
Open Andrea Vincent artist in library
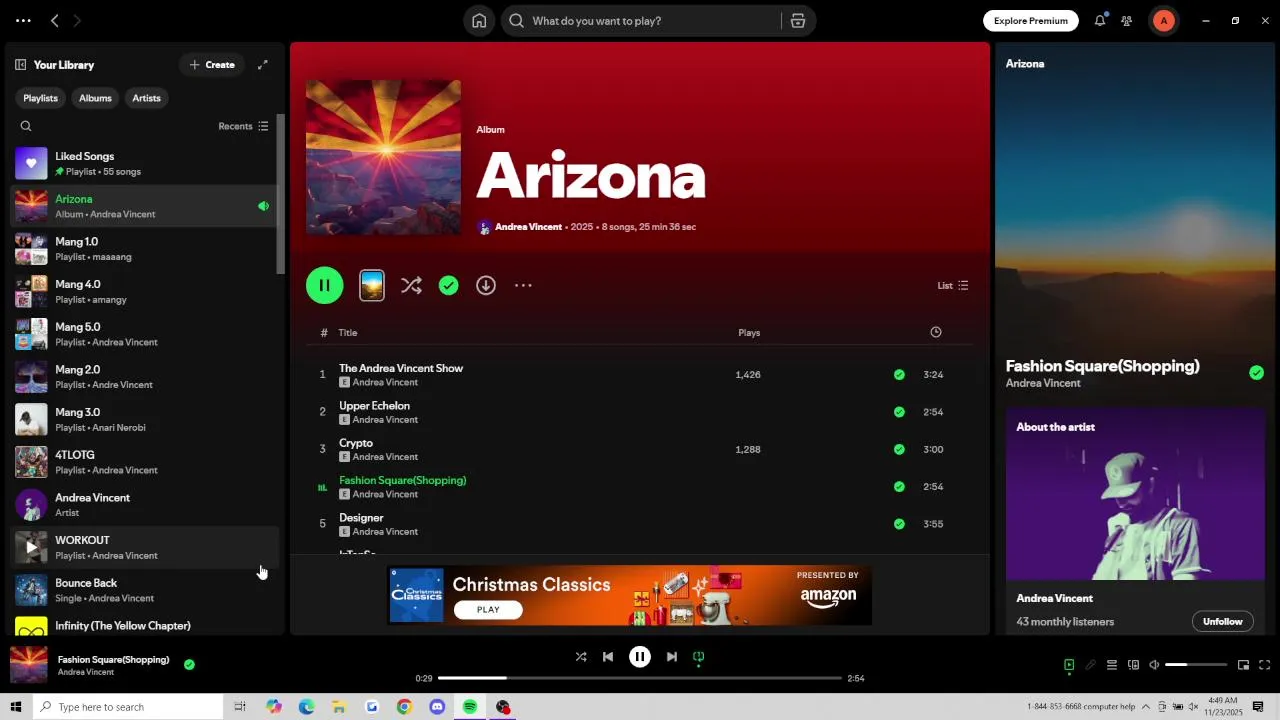(x=144, y=505)
